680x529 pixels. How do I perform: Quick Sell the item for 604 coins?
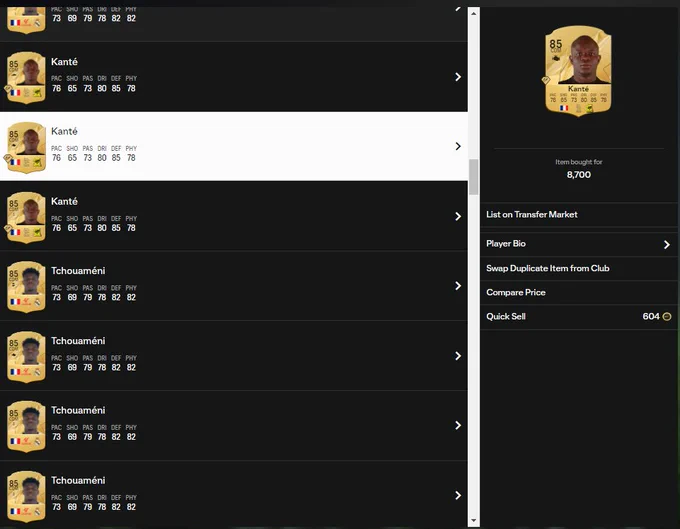[x=579, y=317]
